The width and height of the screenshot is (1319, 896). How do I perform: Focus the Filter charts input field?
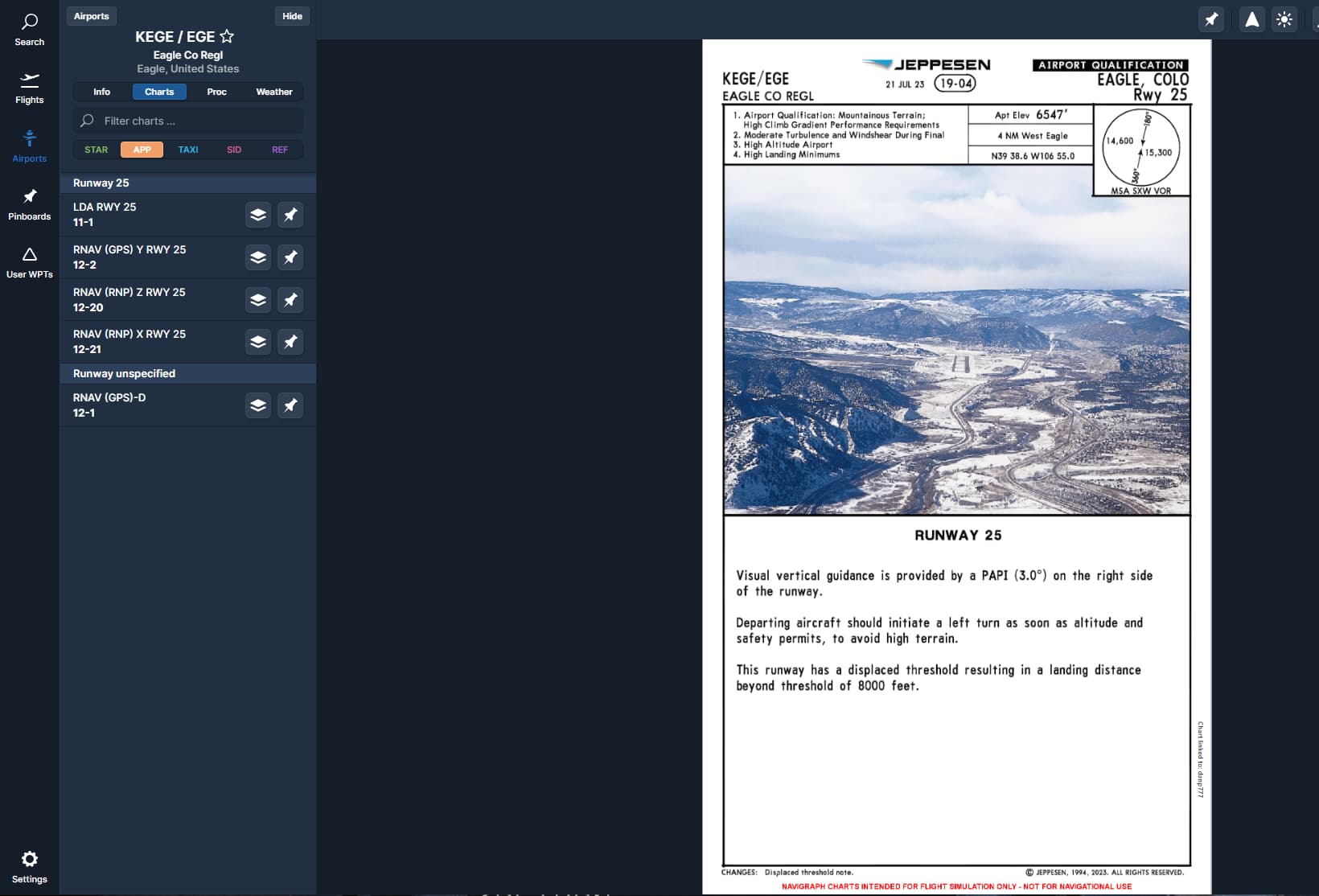tap(188, 121)
